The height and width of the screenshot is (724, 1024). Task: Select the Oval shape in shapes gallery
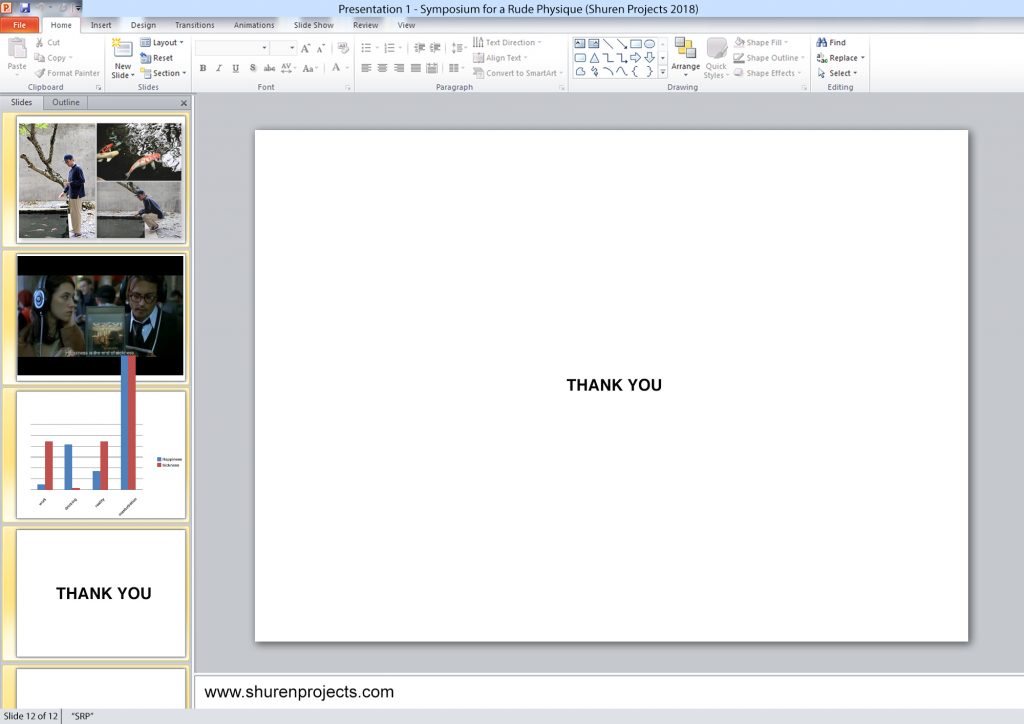coord(649,43)
